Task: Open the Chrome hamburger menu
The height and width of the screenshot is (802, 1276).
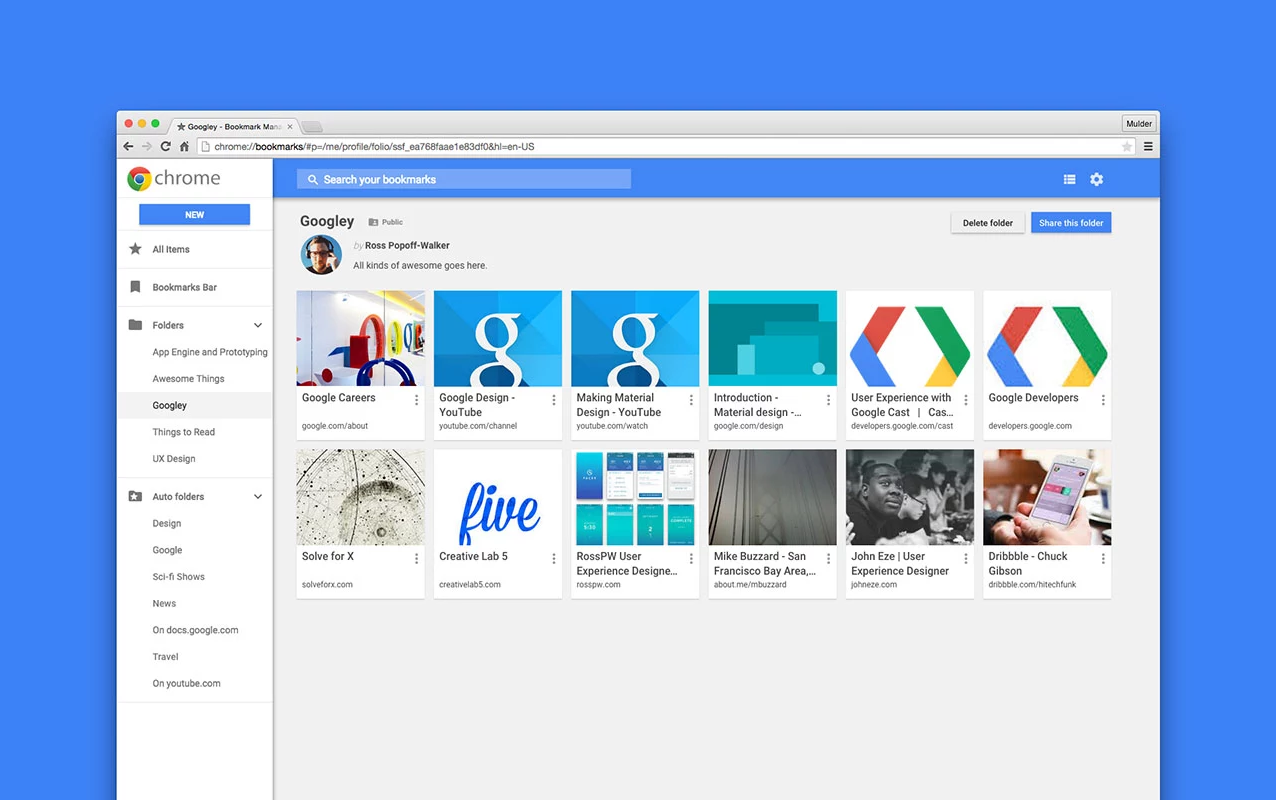Action: tap(1148, 147)
